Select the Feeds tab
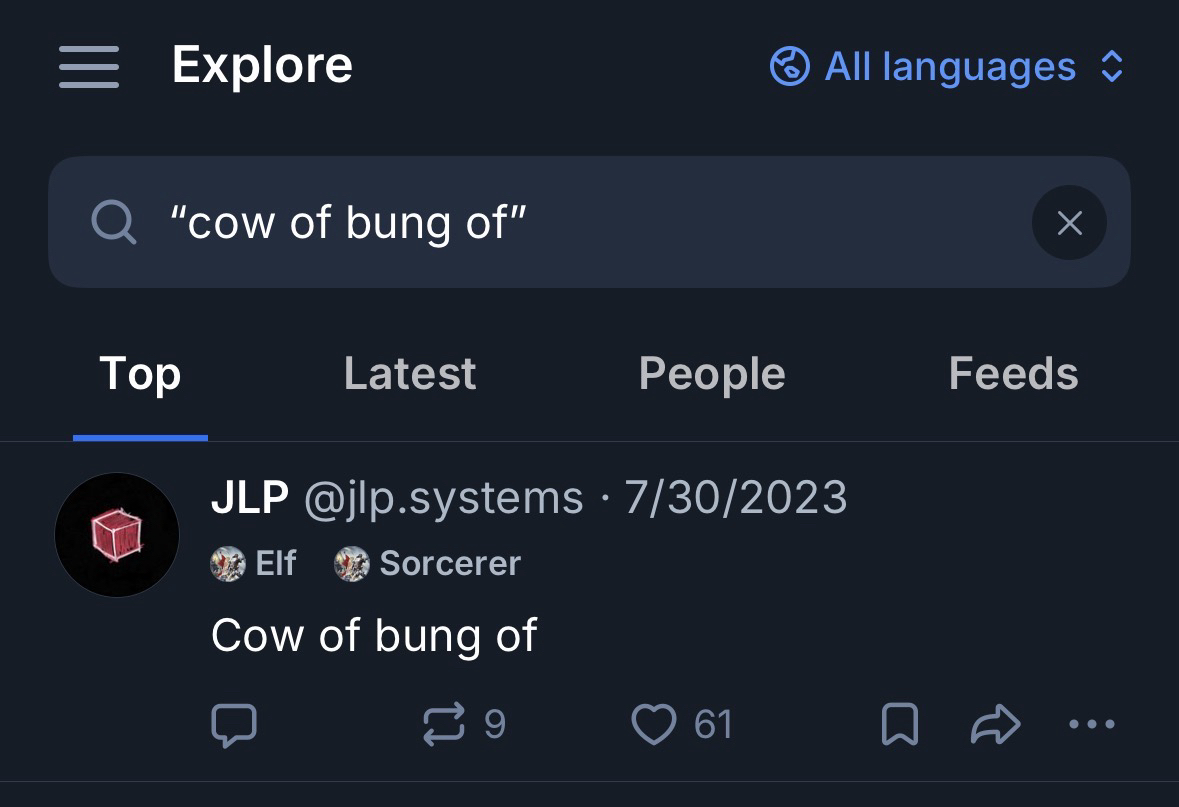 (x=1013, y=375)
